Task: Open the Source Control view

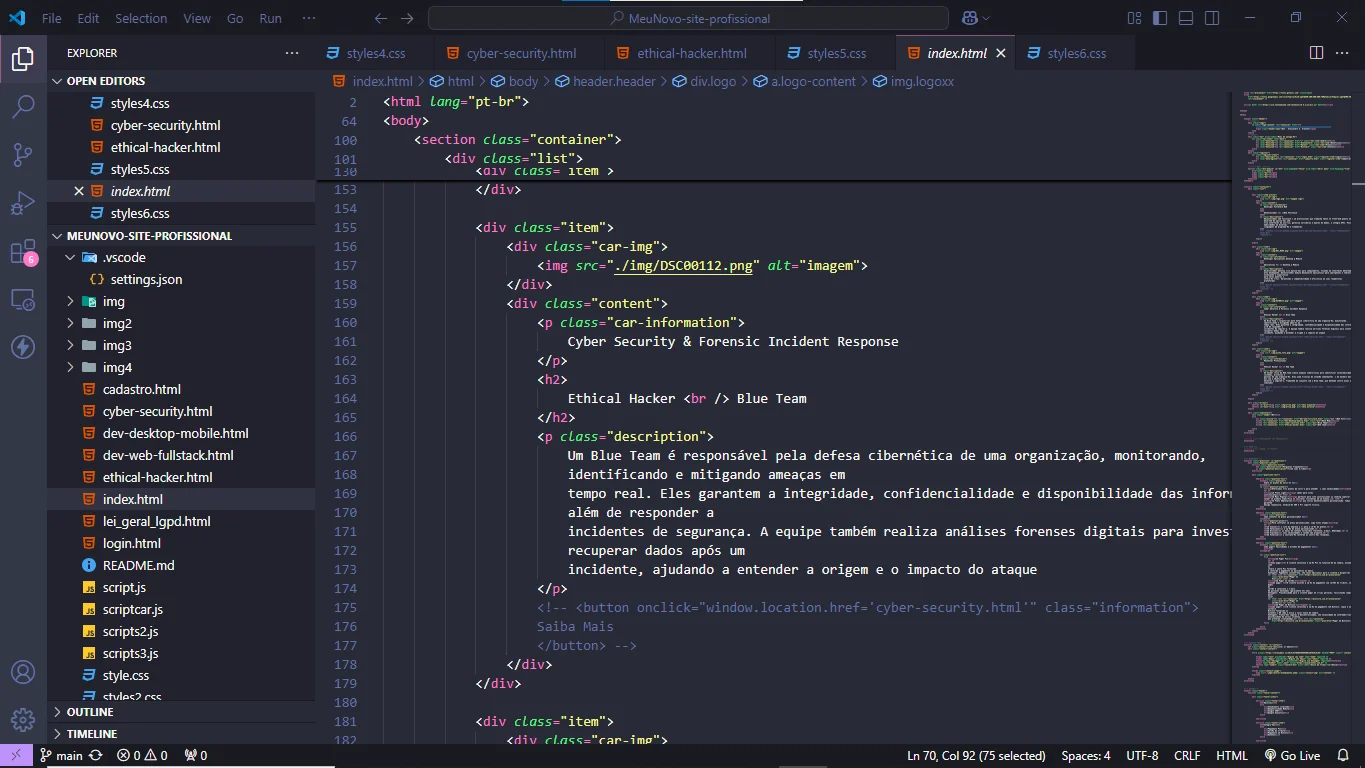Action: point(23,154)
